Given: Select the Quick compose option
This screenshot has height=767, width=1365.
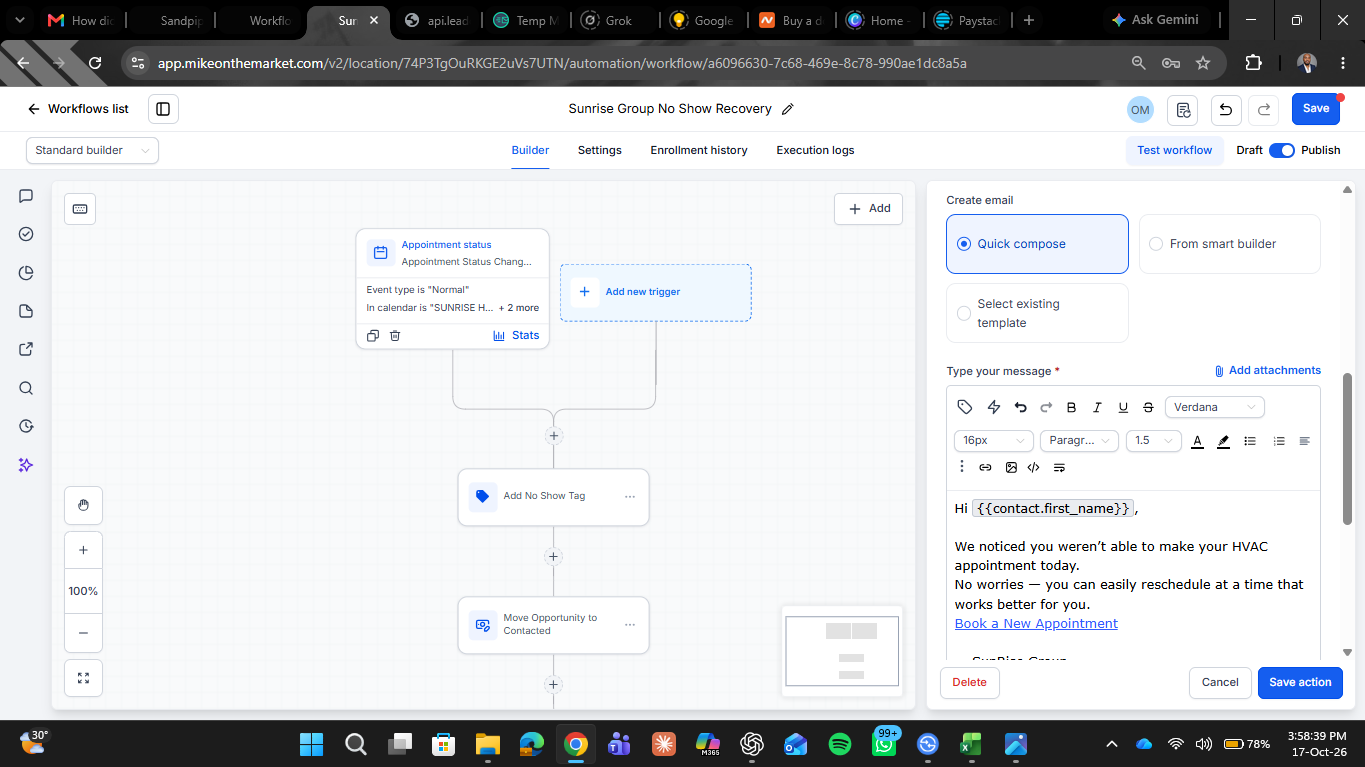Looking at the screenshot, I should click(x=1037, y=244).
